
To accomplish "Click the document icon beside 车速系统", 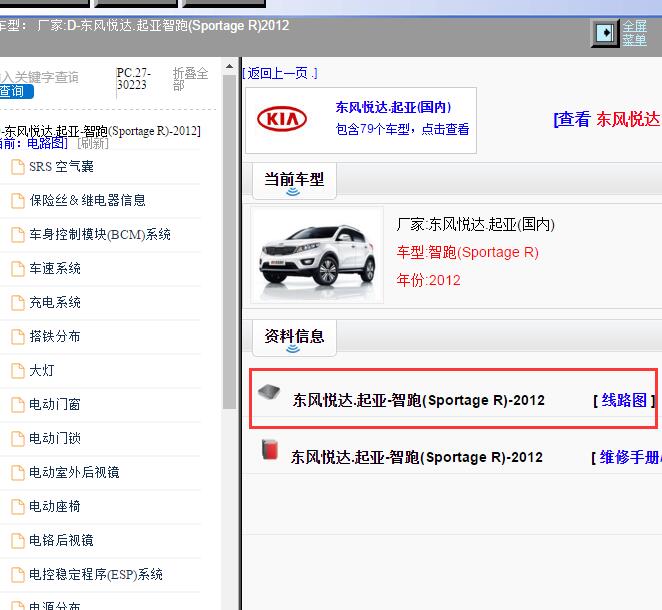I will coord(18,268).
